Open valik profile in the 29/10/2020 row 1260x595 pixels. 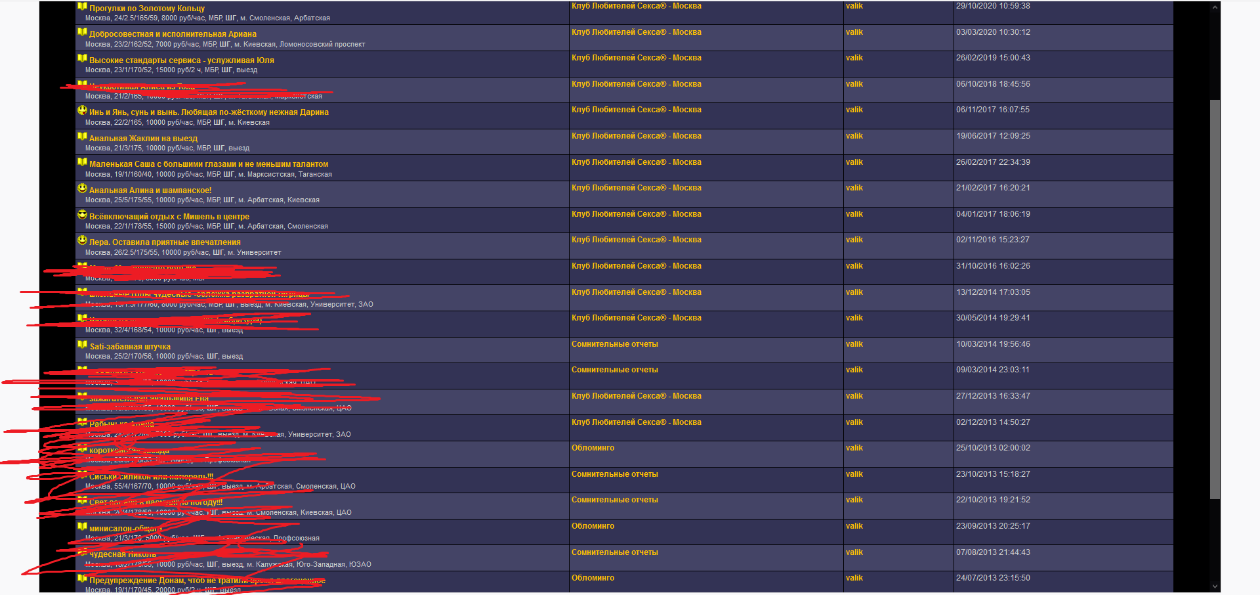(854, 6)
